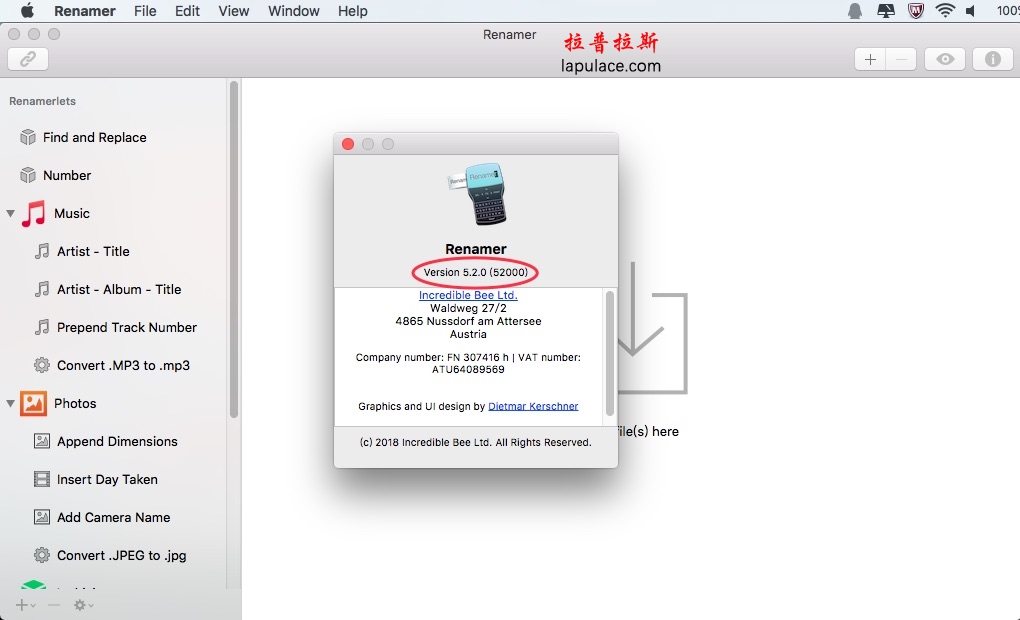The width and height of the screenshot is (1020, 620).
Task: Click the Photos group label
Action: click(x=75, y=403)
